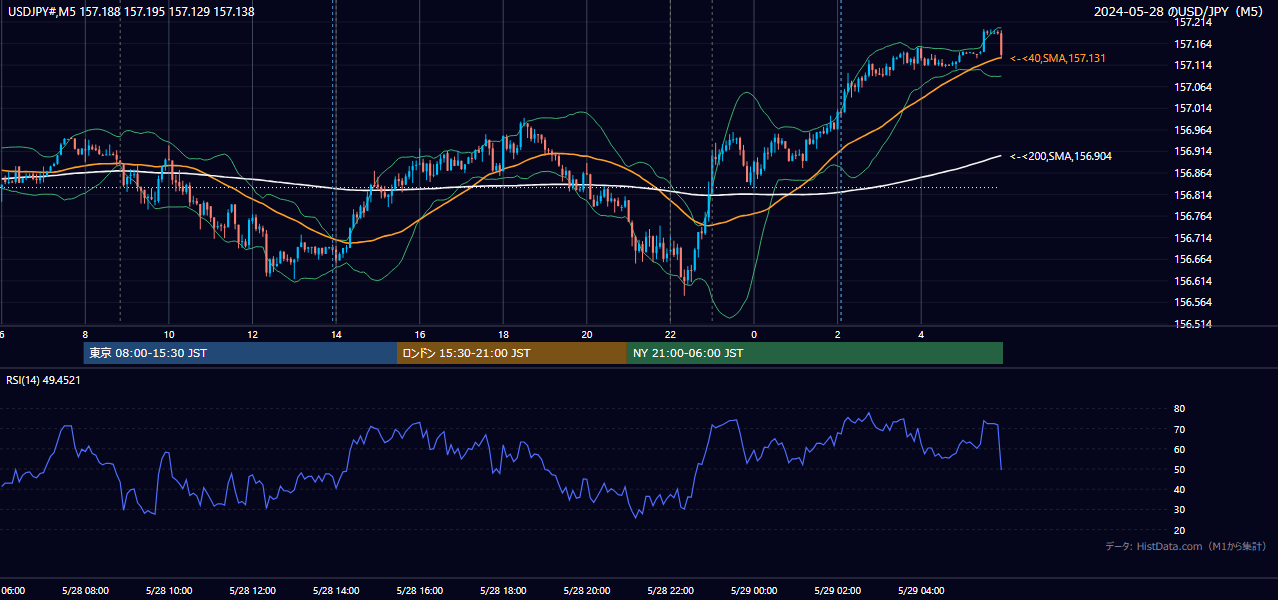Click the 156.864 price axis label
The image size is (1278, 600).
click(1193, 173)
